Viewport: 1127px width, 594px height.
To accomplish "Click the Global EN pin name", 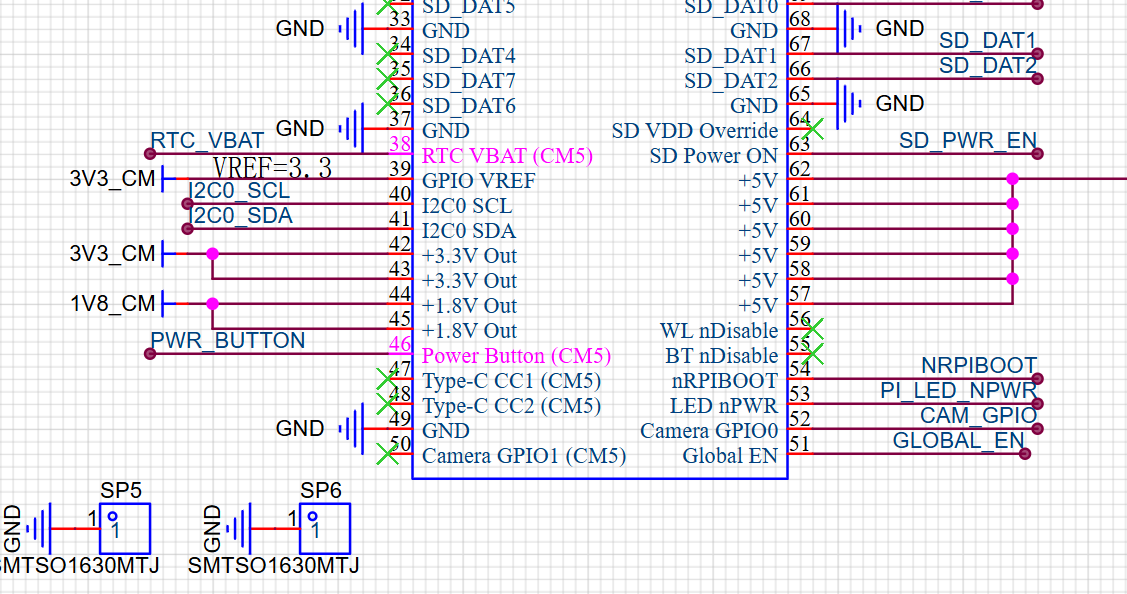I will coord(730,456).
